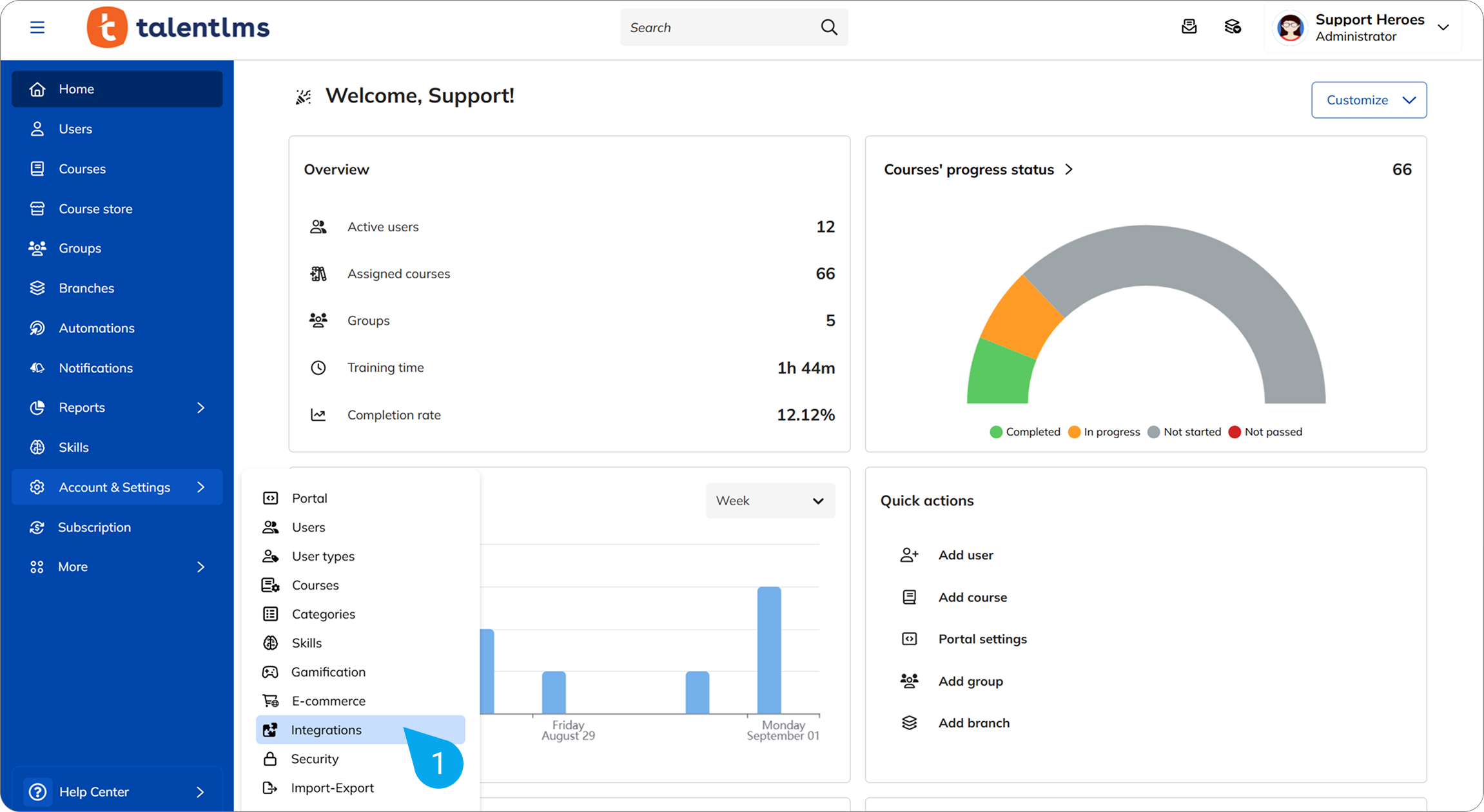
Task: Expand the Reports submenu arrow
Action: [200, 407]
